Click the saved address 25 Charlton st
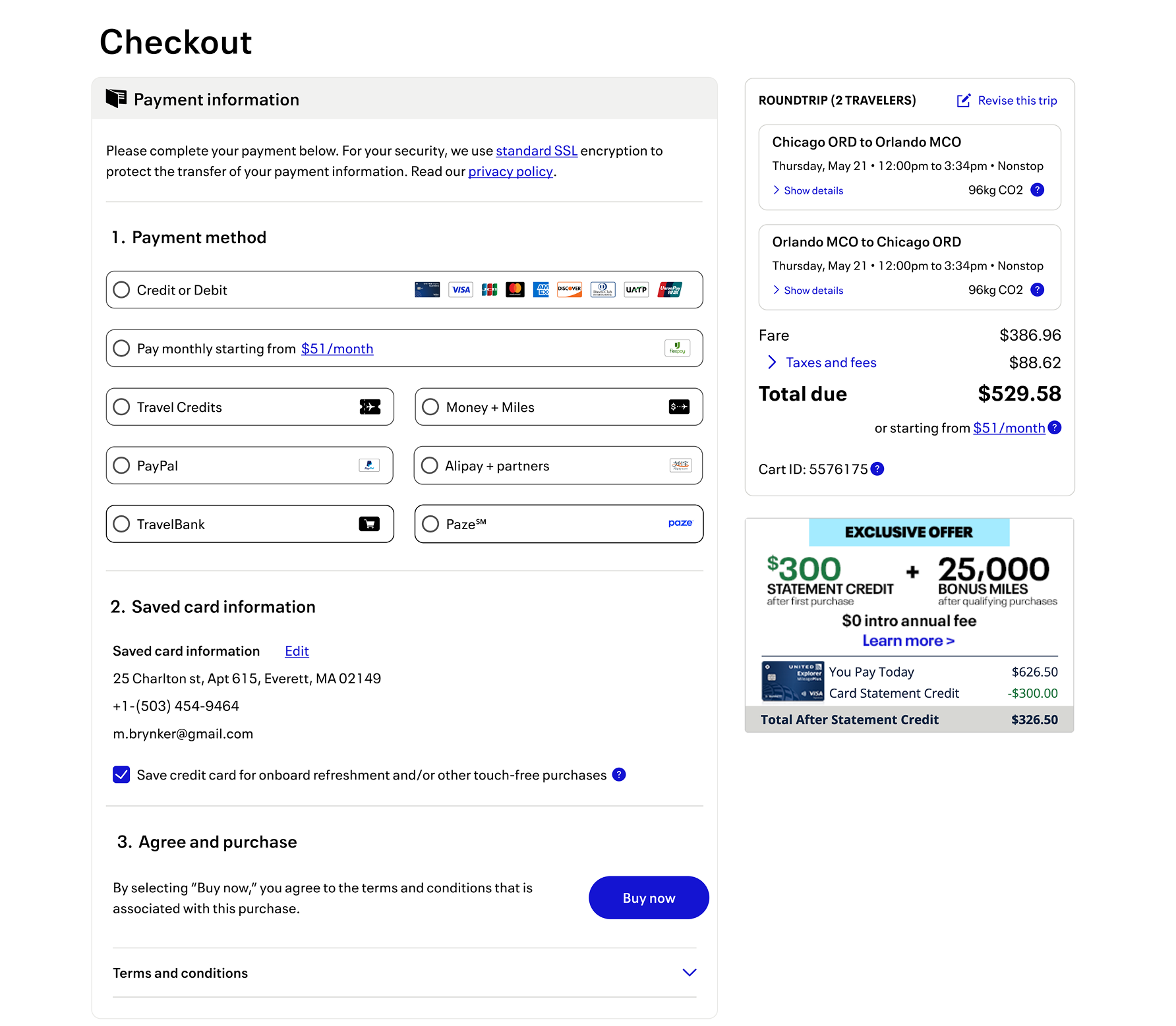1176x1026 pixels. coord(247,678)
